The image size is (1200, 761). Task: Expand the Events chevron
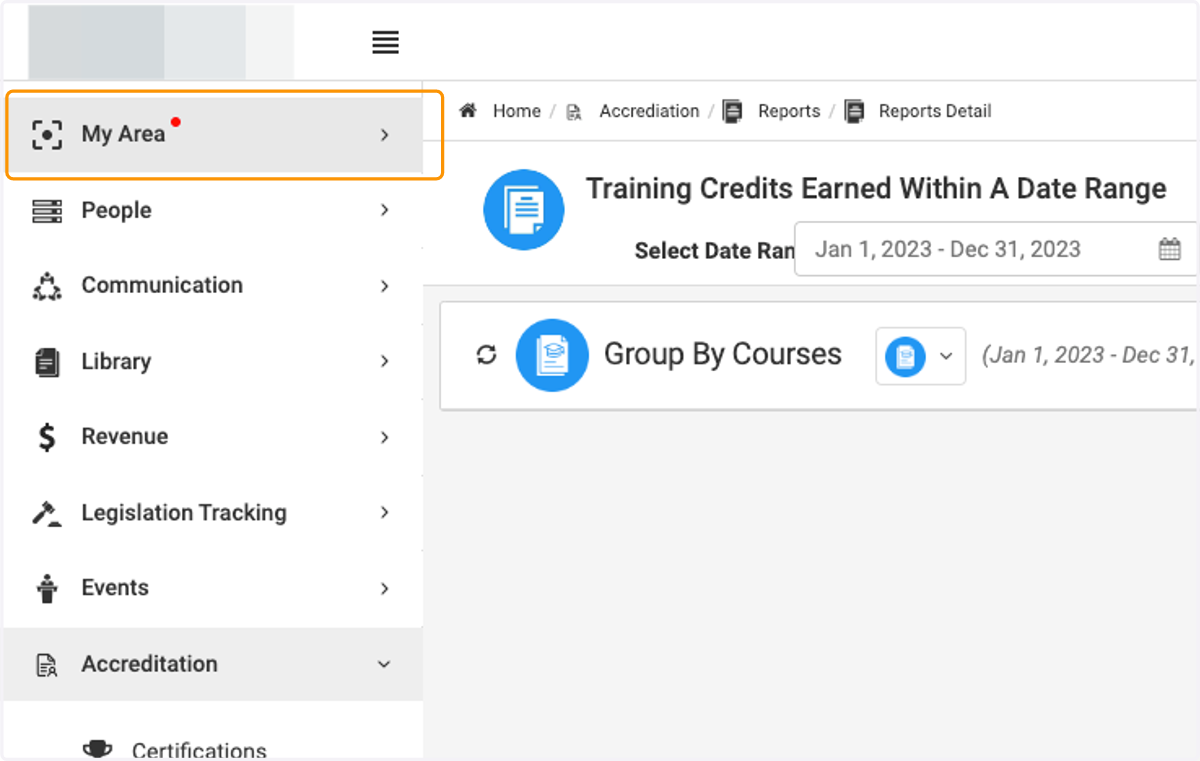coord(385,588)
